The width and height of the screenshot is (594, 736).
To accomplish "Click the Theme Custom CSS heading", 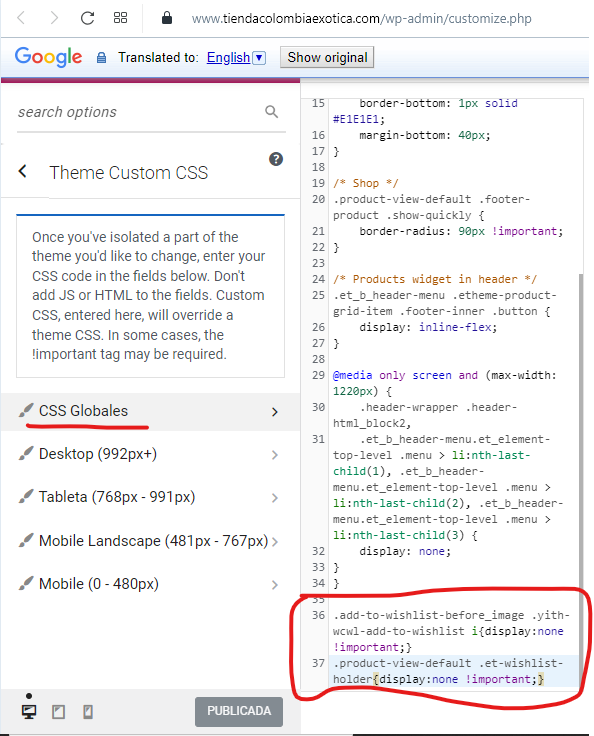I will tap(129, 173).
